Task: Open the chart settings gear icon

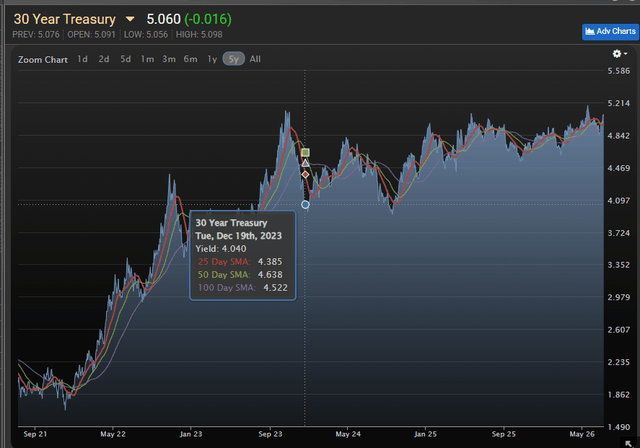Action: click(x=619, y=54)
